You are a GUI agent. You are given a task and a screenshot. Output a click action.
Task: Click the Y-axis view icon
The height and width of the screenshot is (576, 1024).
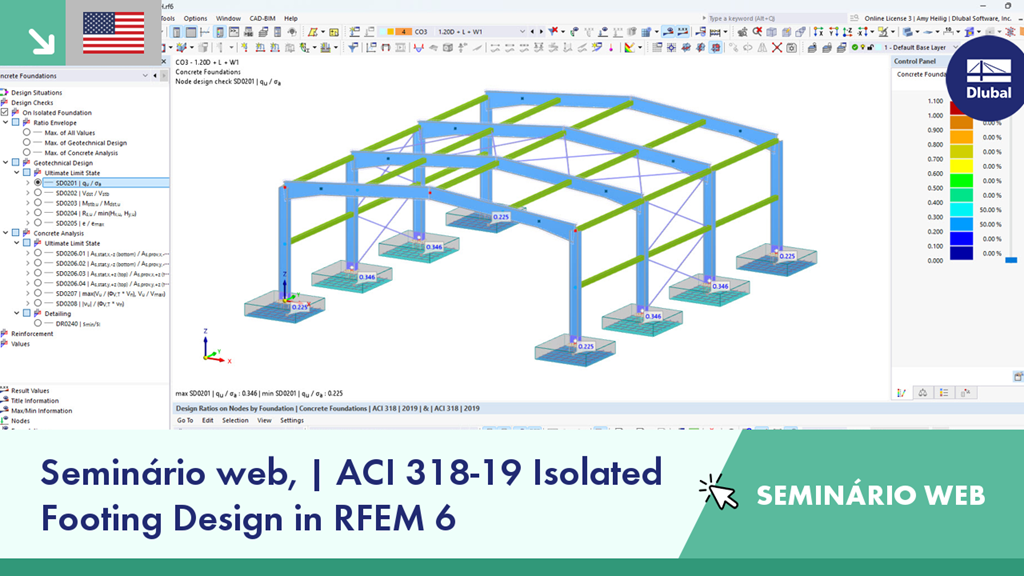coord(833,31)
